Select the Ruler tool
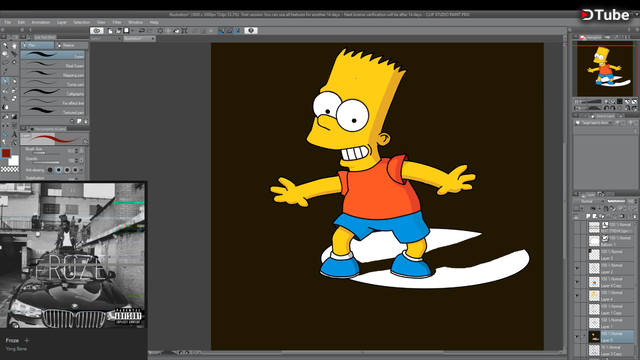The width and height of the screenshot is (640, 360). click(5, 134)
